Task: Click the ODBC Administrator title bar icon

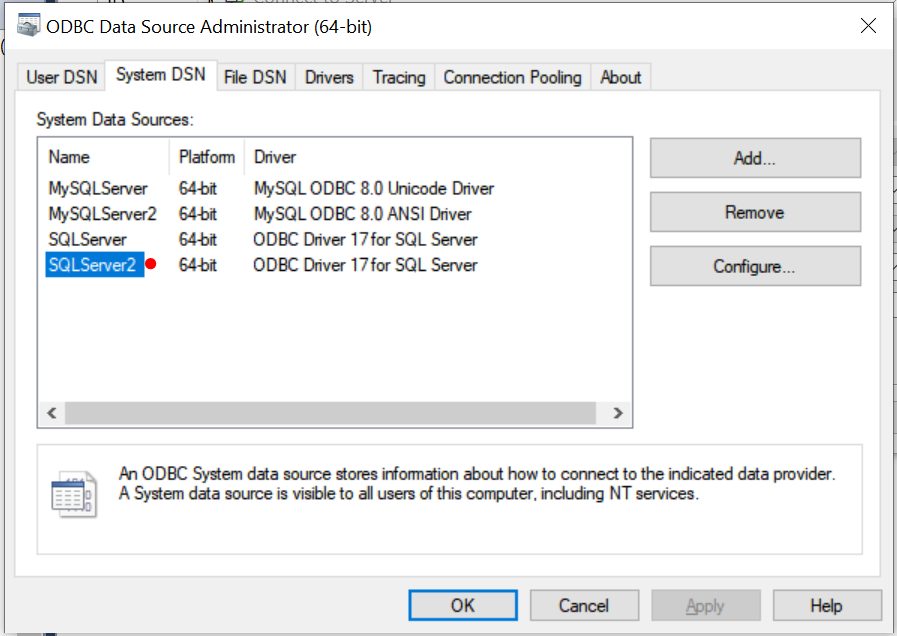Action: click(28, 25)
